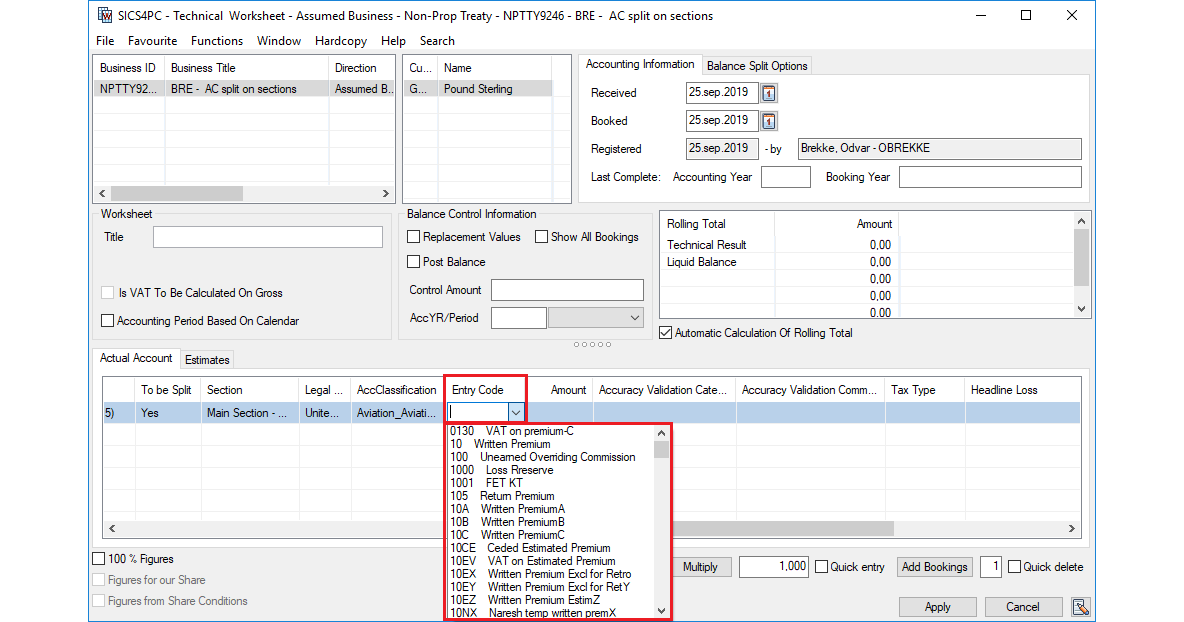1184x622 pixels.
Task: Toggle Automatic Calculation Of Rolling Total
Action: [666, 333]
